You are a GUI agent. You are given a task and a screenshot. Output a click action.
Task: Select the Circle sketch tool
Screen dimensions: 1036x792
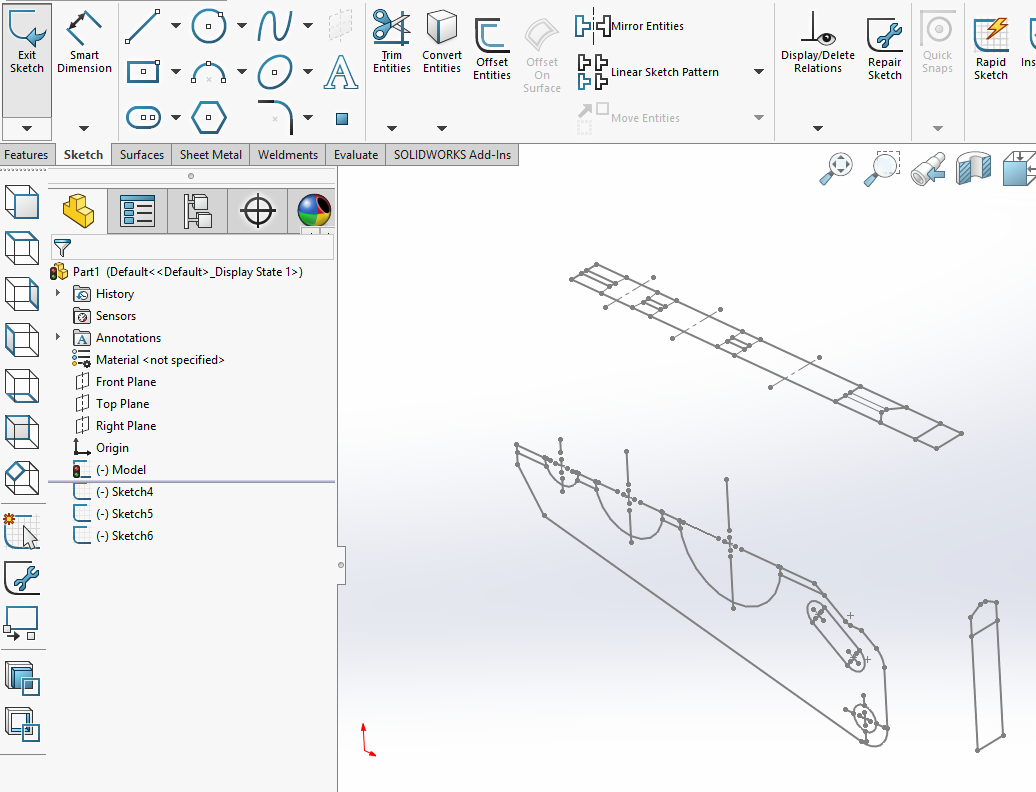click(209, 26)
